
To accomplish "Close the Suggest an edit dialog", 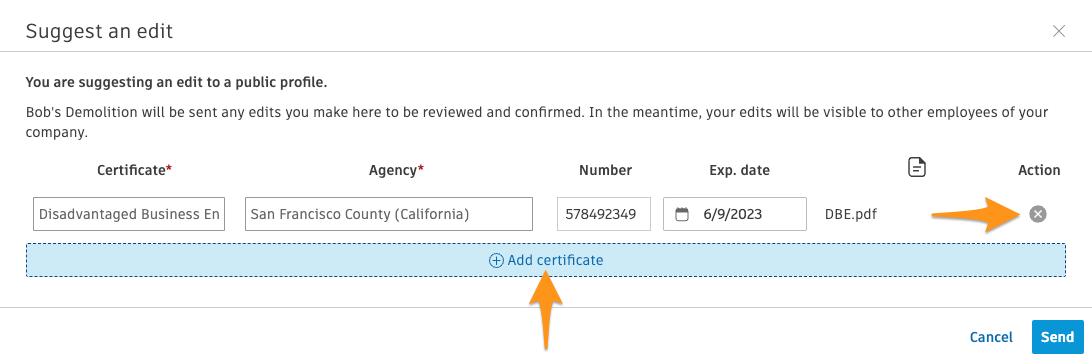I will 1059,31.
